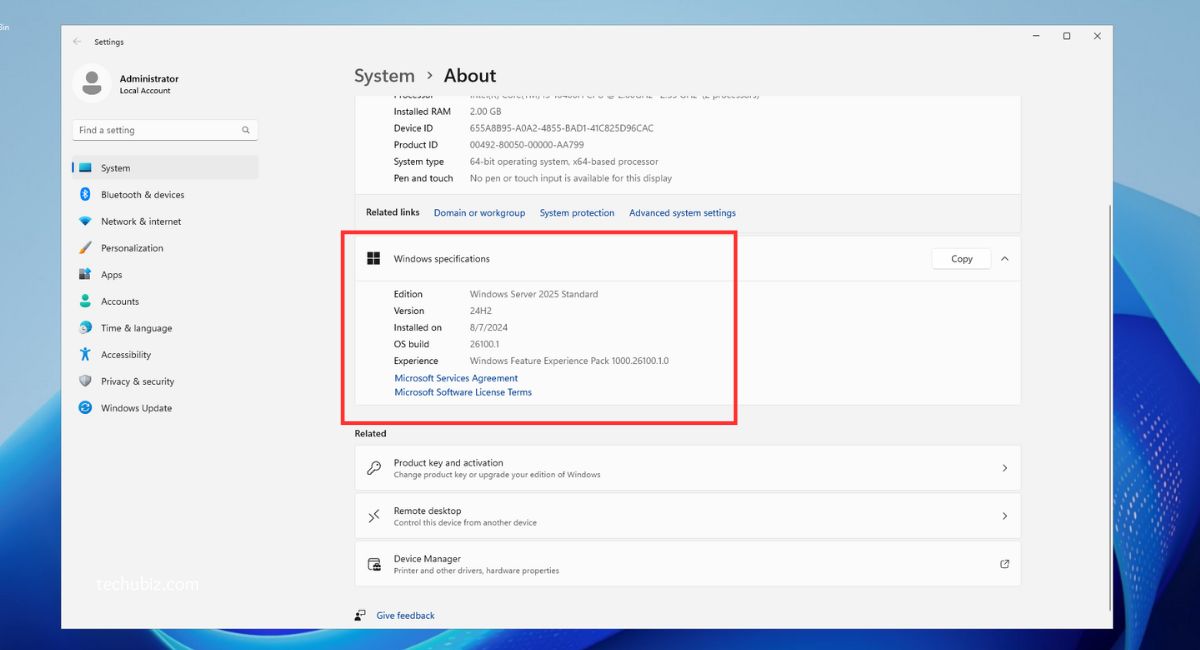Click the Find a setting search box
Image resolution: width=1200 pixels, height=650 pixels.
[158, 130]
